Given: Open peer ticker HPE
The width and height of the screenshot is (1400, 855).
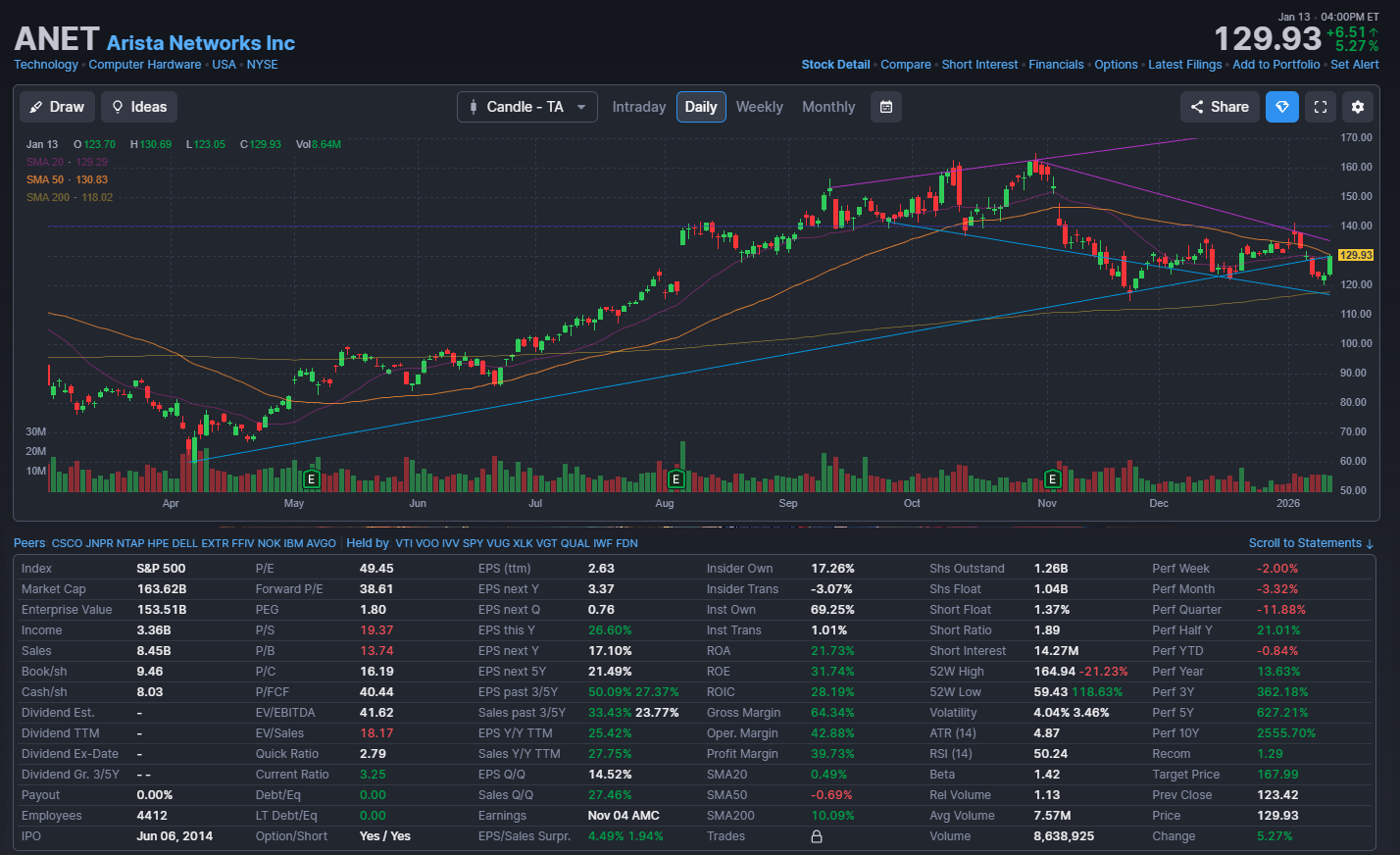Looking at the screenshot, I should 158,543.
